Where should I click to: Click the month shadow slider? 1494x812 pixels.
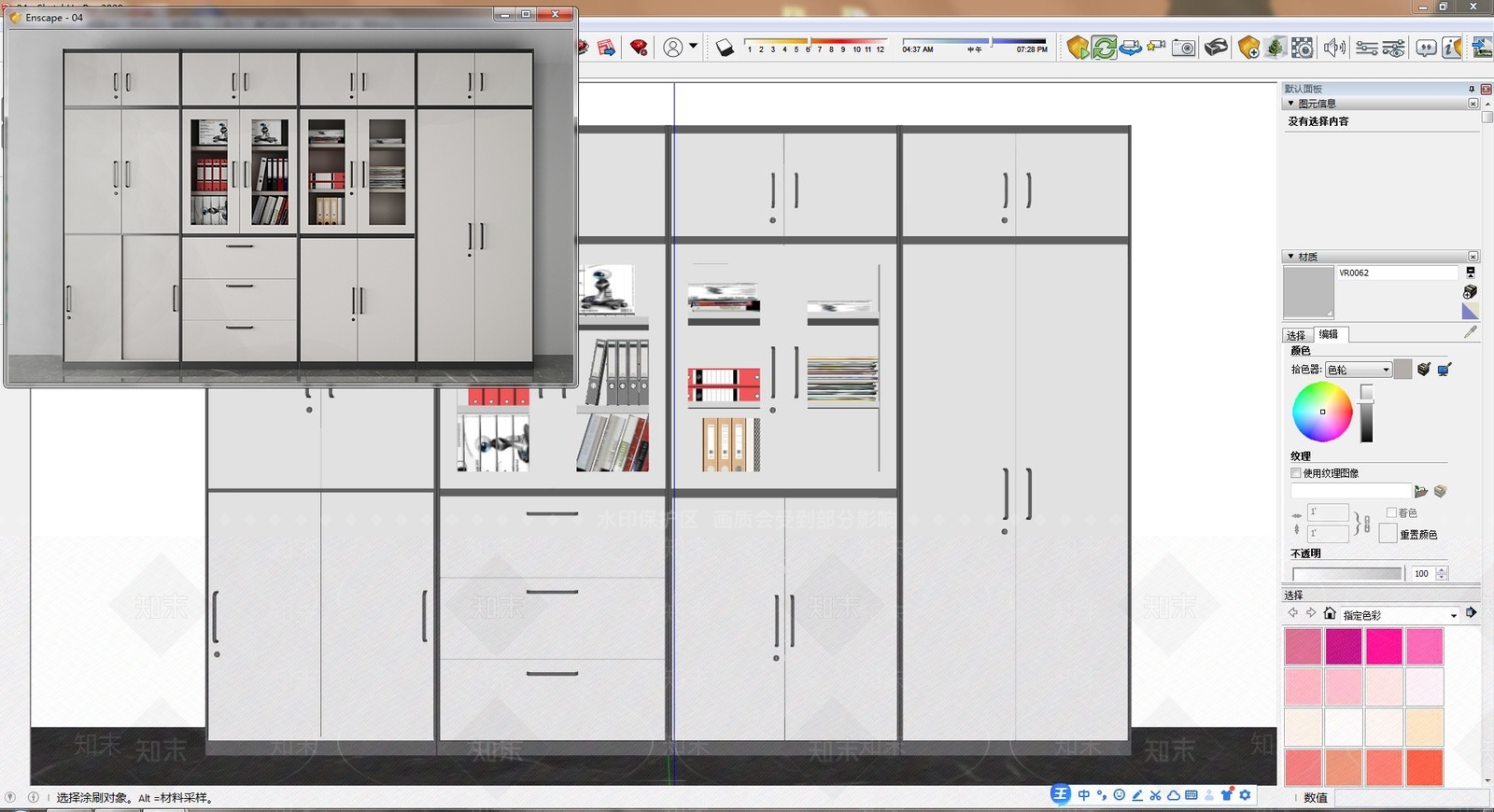click(x=814, y=42)
